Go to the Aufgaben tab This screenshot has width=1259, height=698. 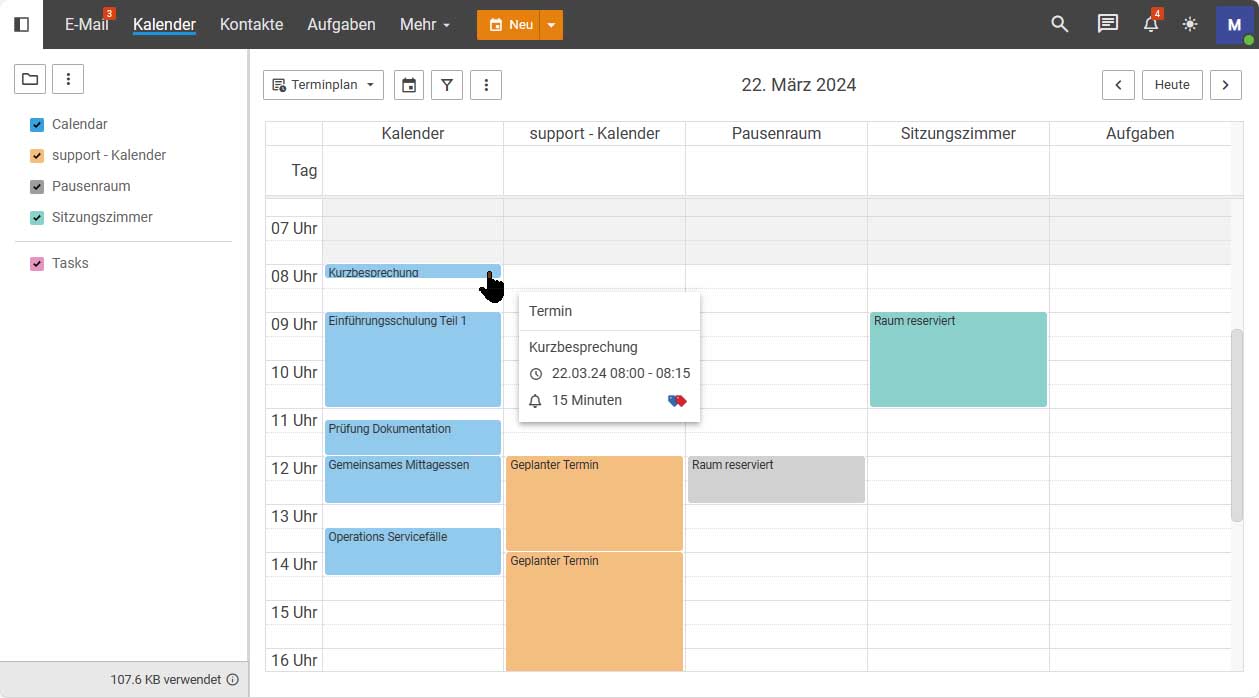click(x=341, y=24)
